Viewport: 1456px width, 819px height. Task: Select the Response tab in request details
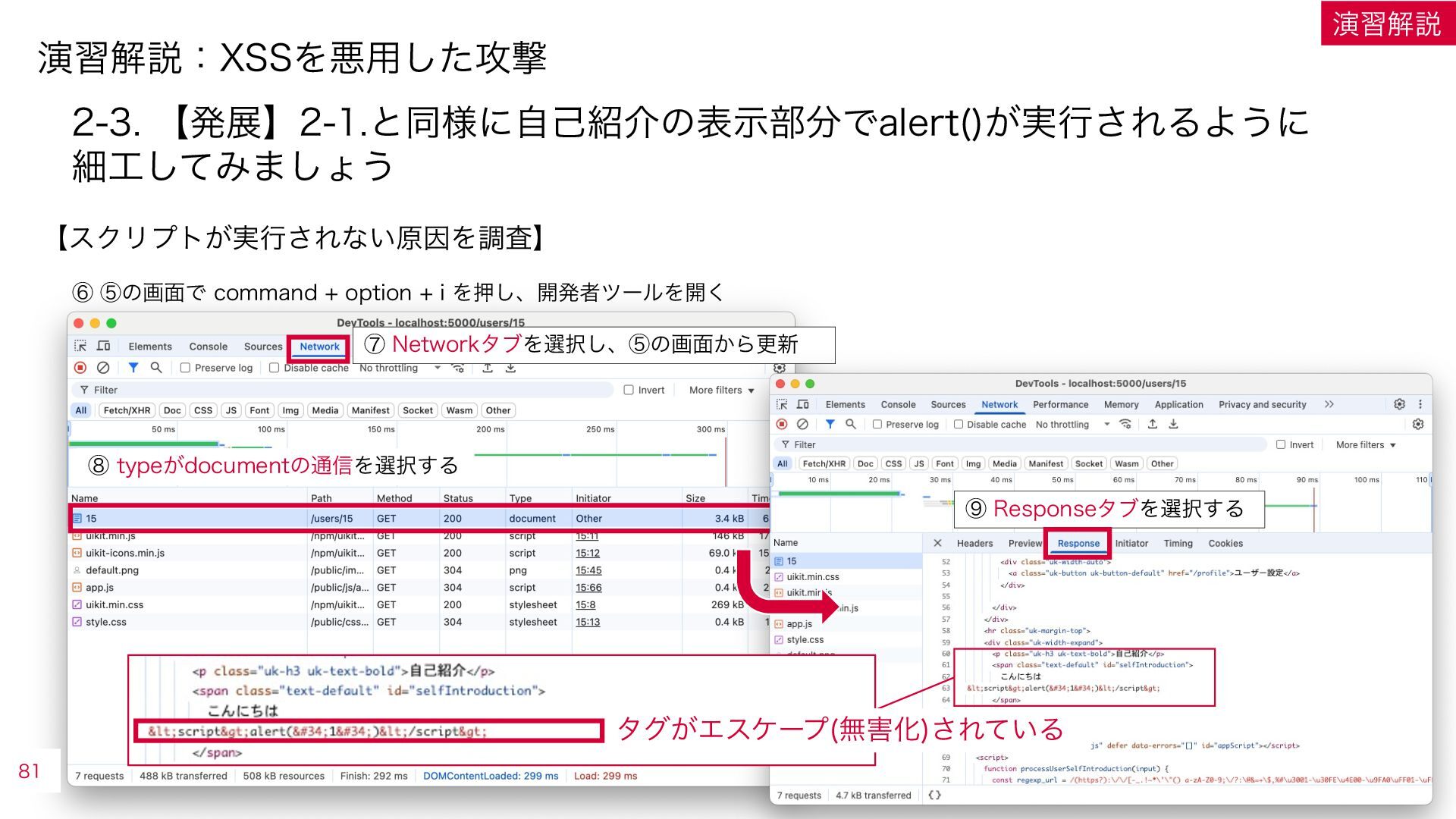pyautogui.click(x=1078, y=544)
